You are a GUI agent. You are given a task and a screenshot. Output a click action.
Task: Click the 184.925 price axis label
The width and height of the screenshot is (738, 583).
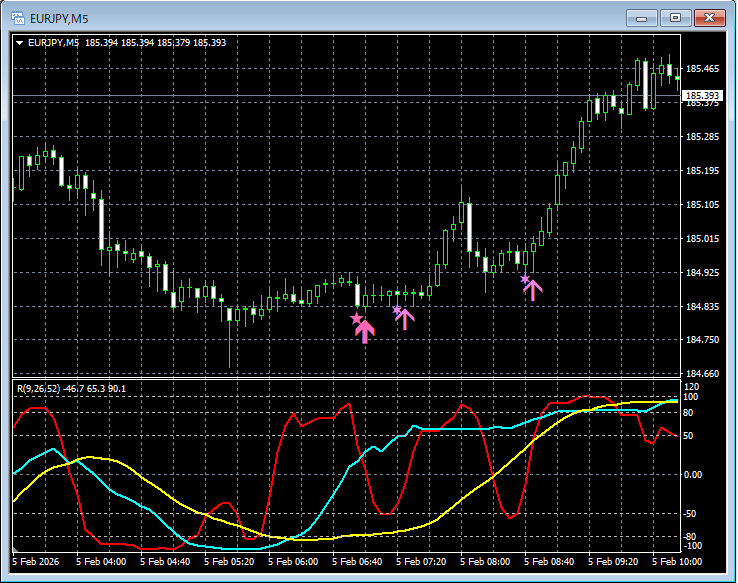pos(702,272)
